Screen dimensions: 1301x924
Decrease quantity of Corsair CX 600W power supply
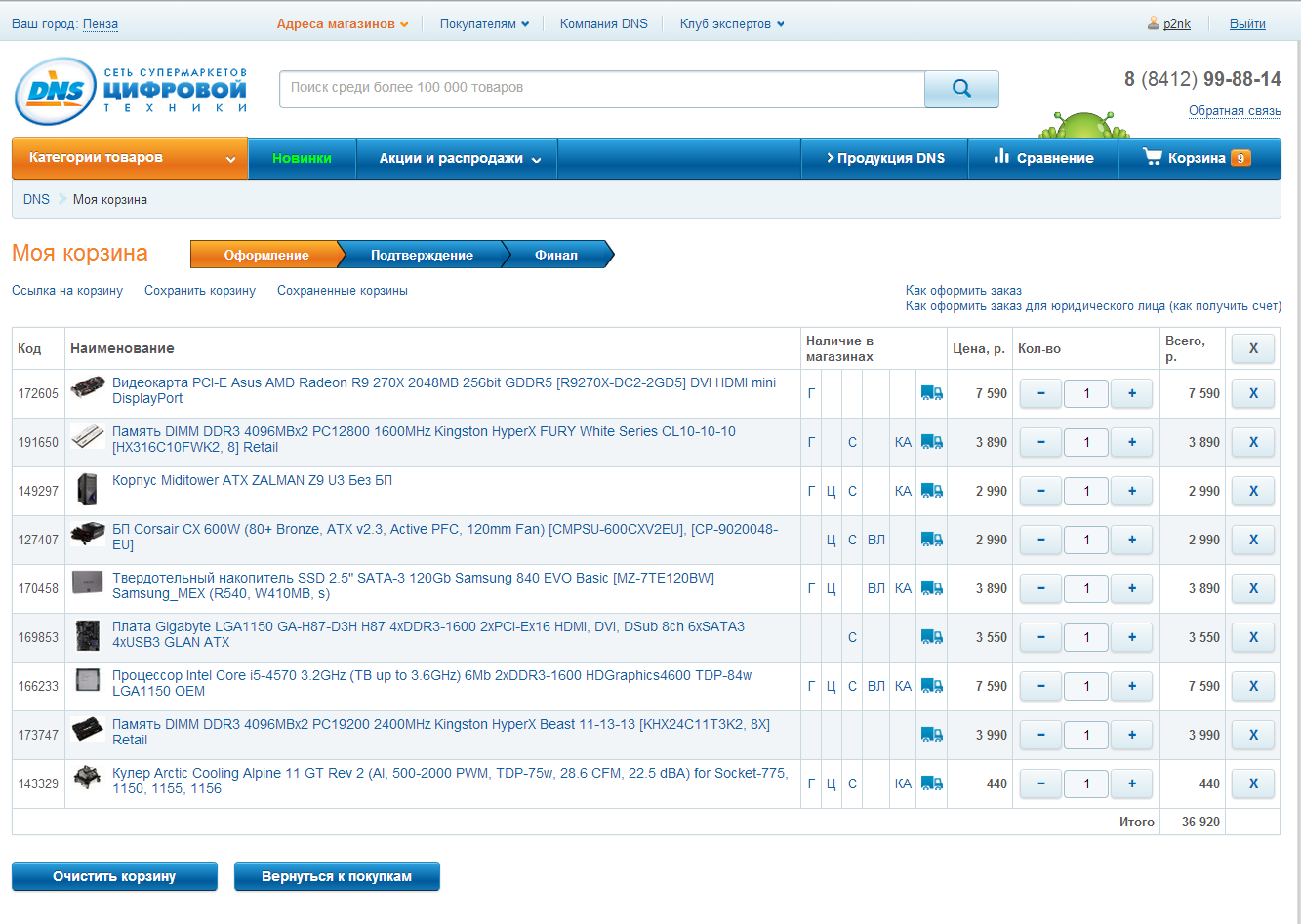coord(1041,540)
